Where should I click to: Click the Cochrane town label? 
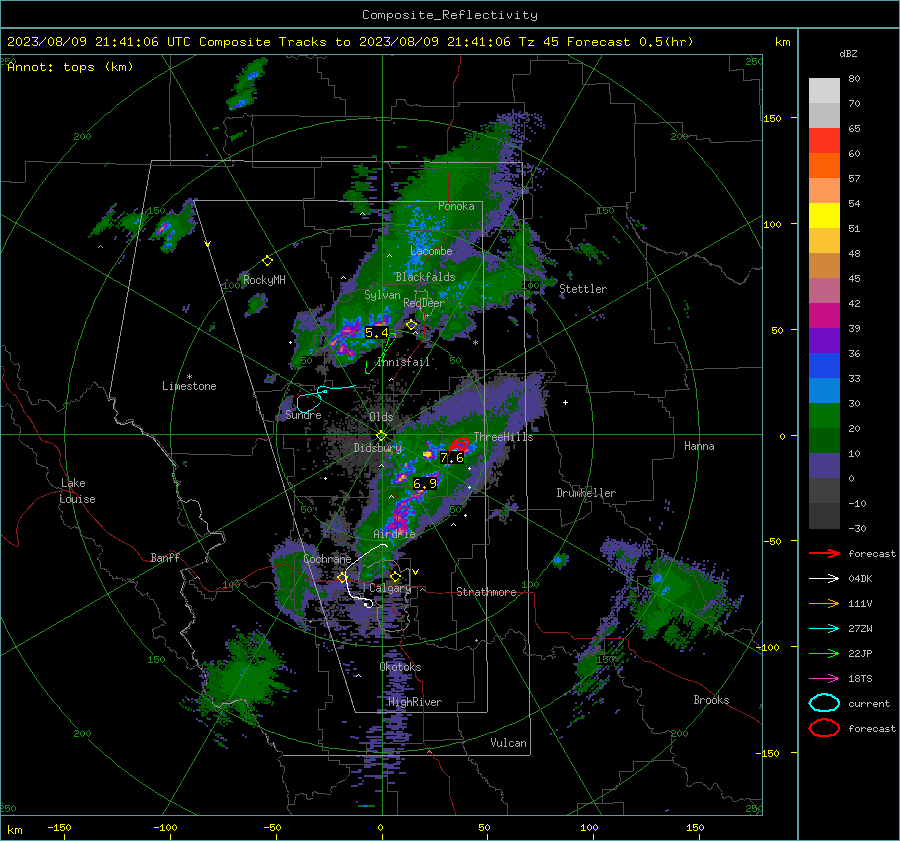327,559
